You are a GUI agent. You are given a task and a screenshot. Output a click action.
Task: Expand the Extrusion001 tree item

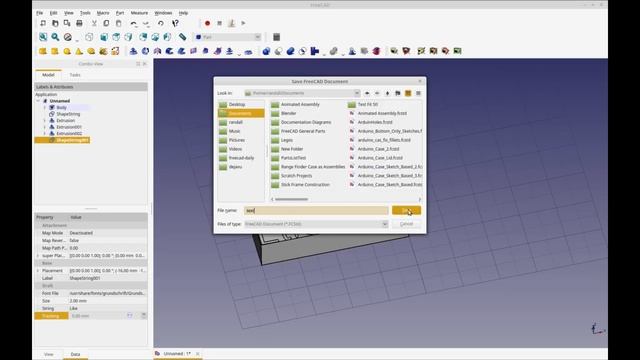coord(44,127)
